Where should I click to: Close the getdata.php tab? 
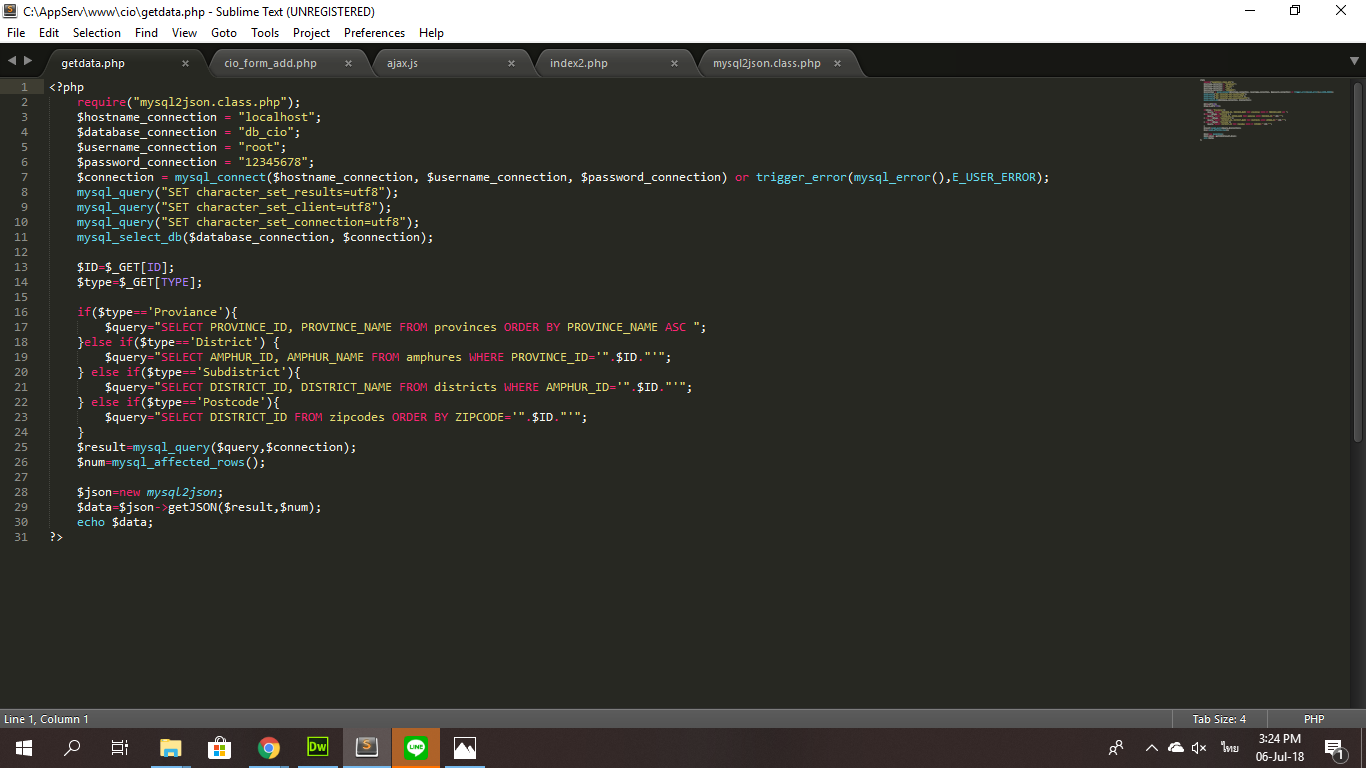185,63
